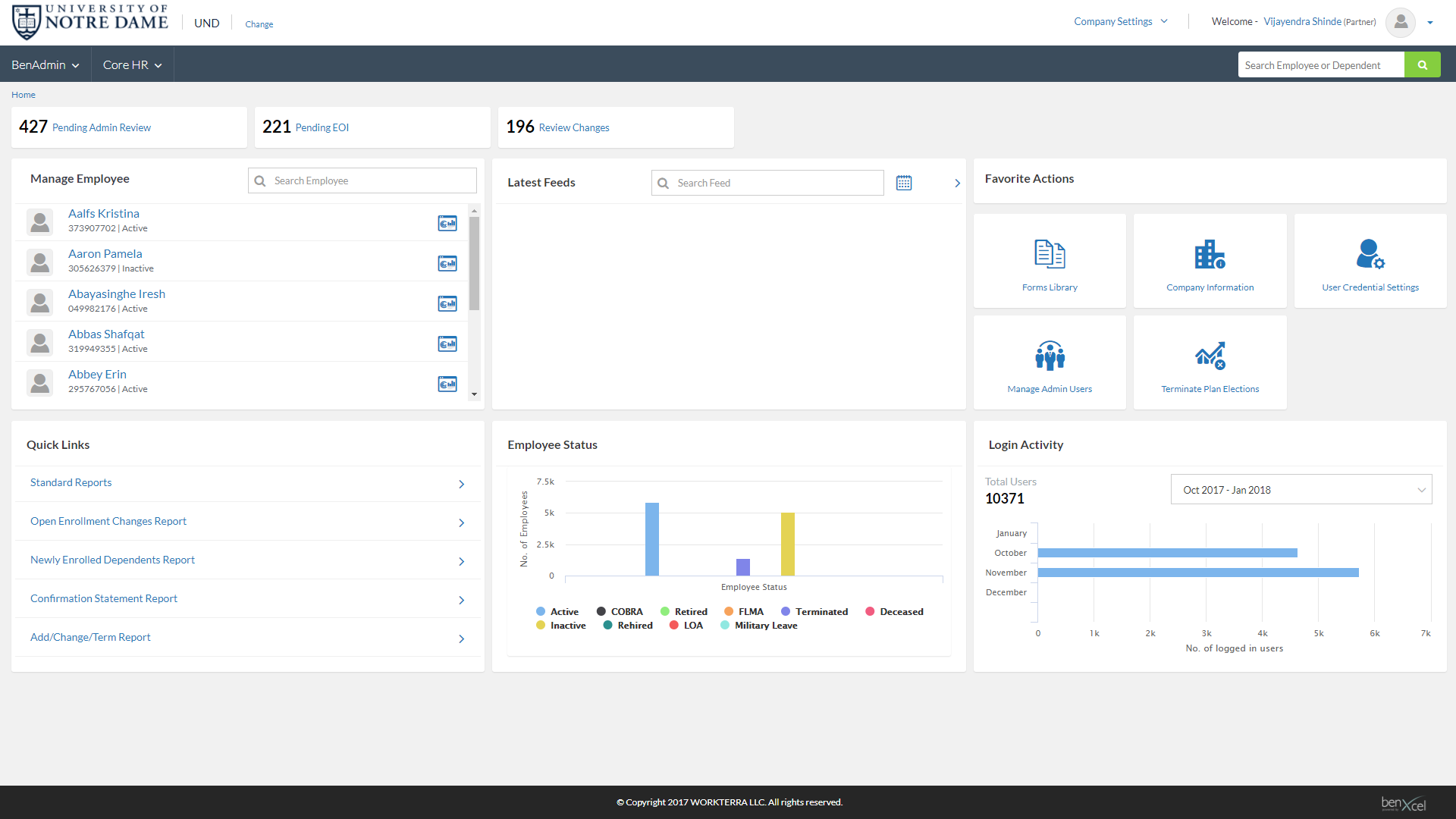Expand Standard Reports chevron
The height and width of the screenshot is (819, 1456).
pyautogui.click(x=461, y=484)
